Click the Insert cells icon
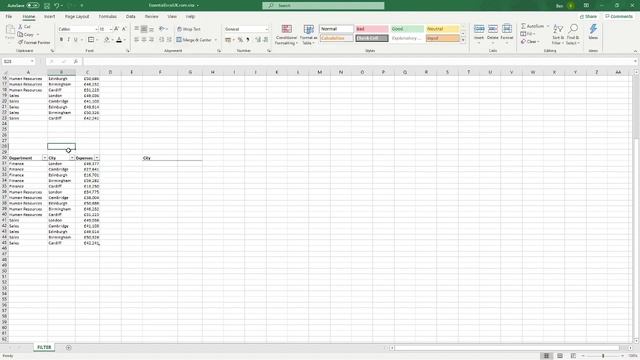640x360 pixels. pyautogui.click(x=479, y=29)
